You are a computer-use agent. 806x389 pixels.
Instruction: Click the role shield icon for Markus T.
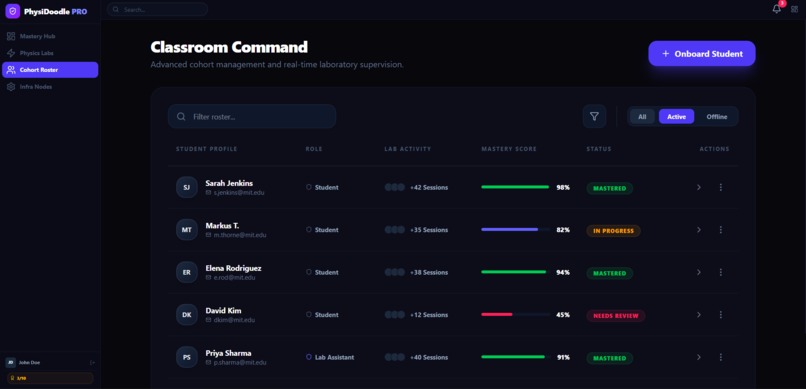[x=308, y=230]
